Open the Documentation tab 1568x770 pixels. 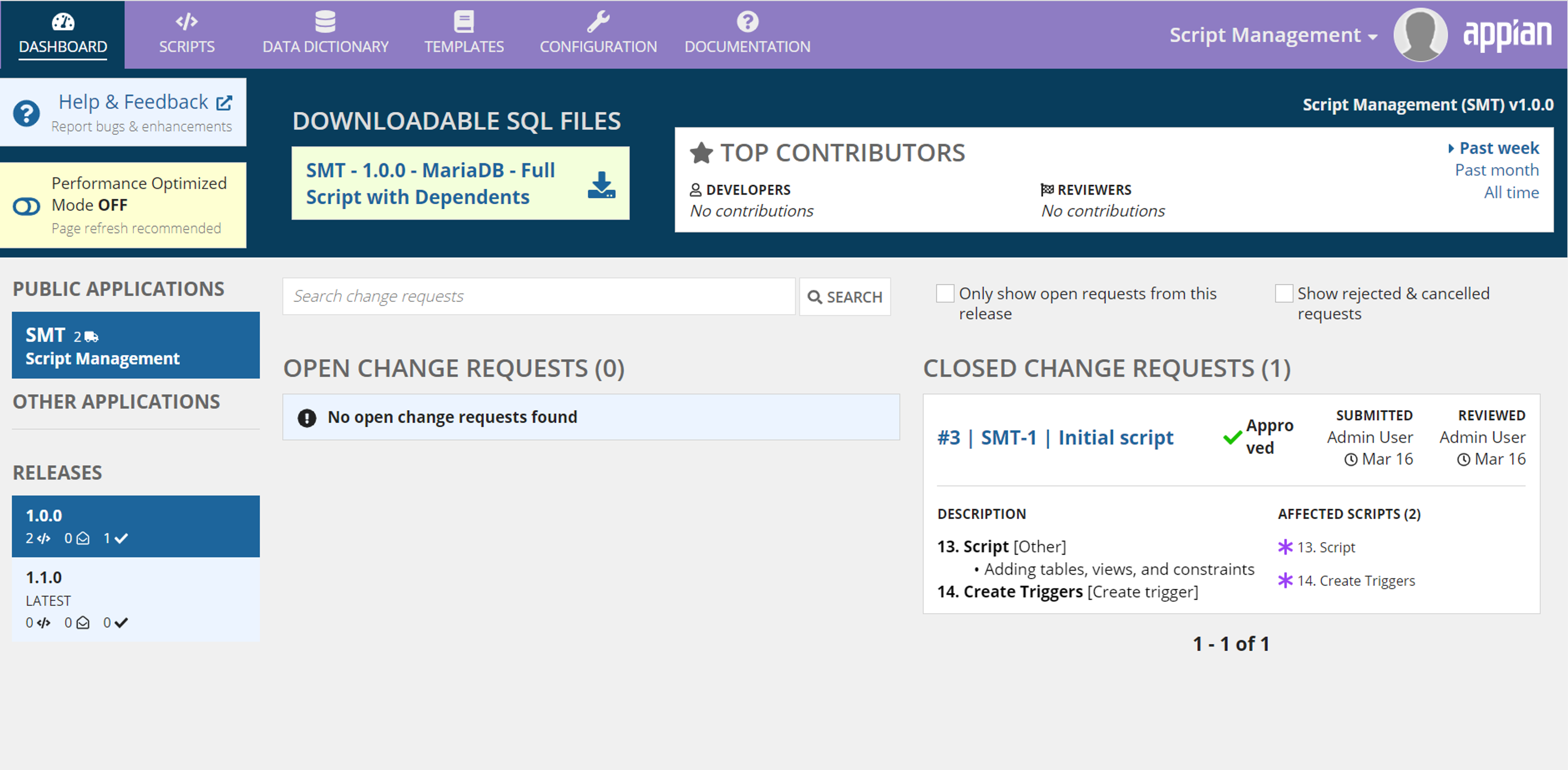coord(747,35)
